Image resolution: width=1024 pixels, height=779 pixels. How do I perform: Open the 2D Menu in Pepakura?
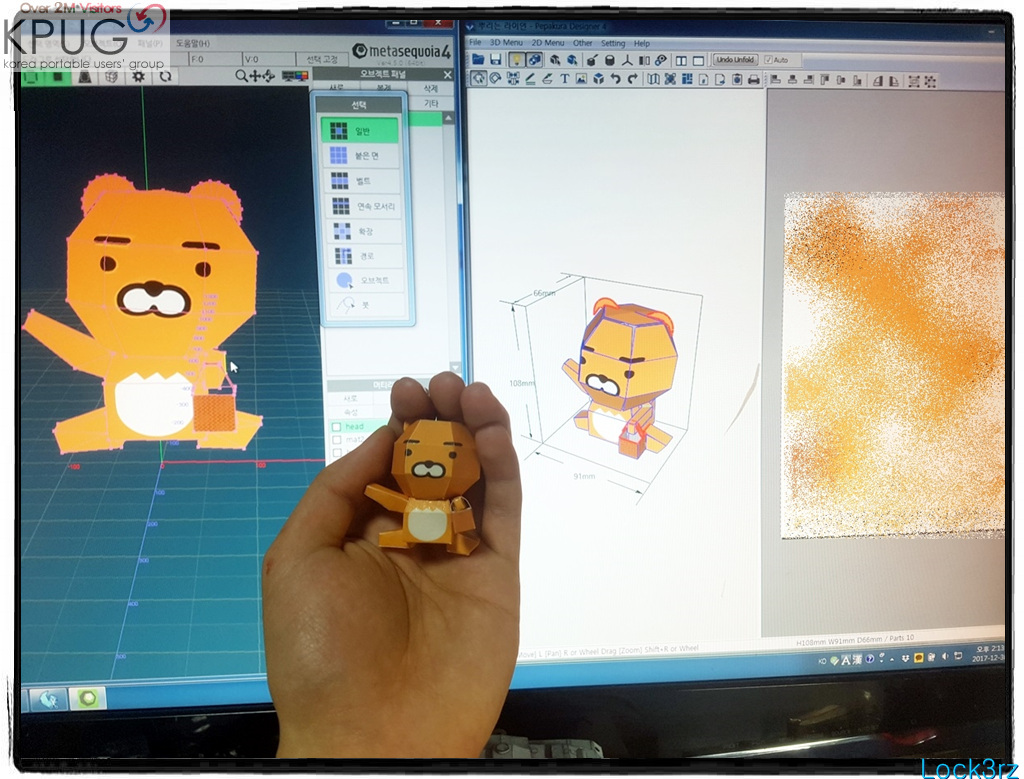click(547, 42)
